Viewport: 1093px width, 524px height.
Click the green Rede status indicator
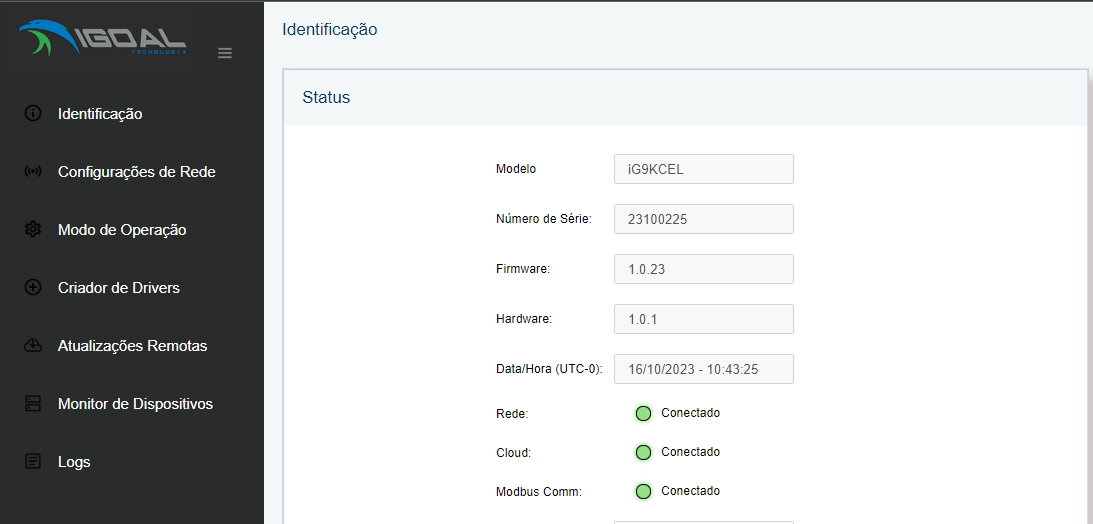643,413
